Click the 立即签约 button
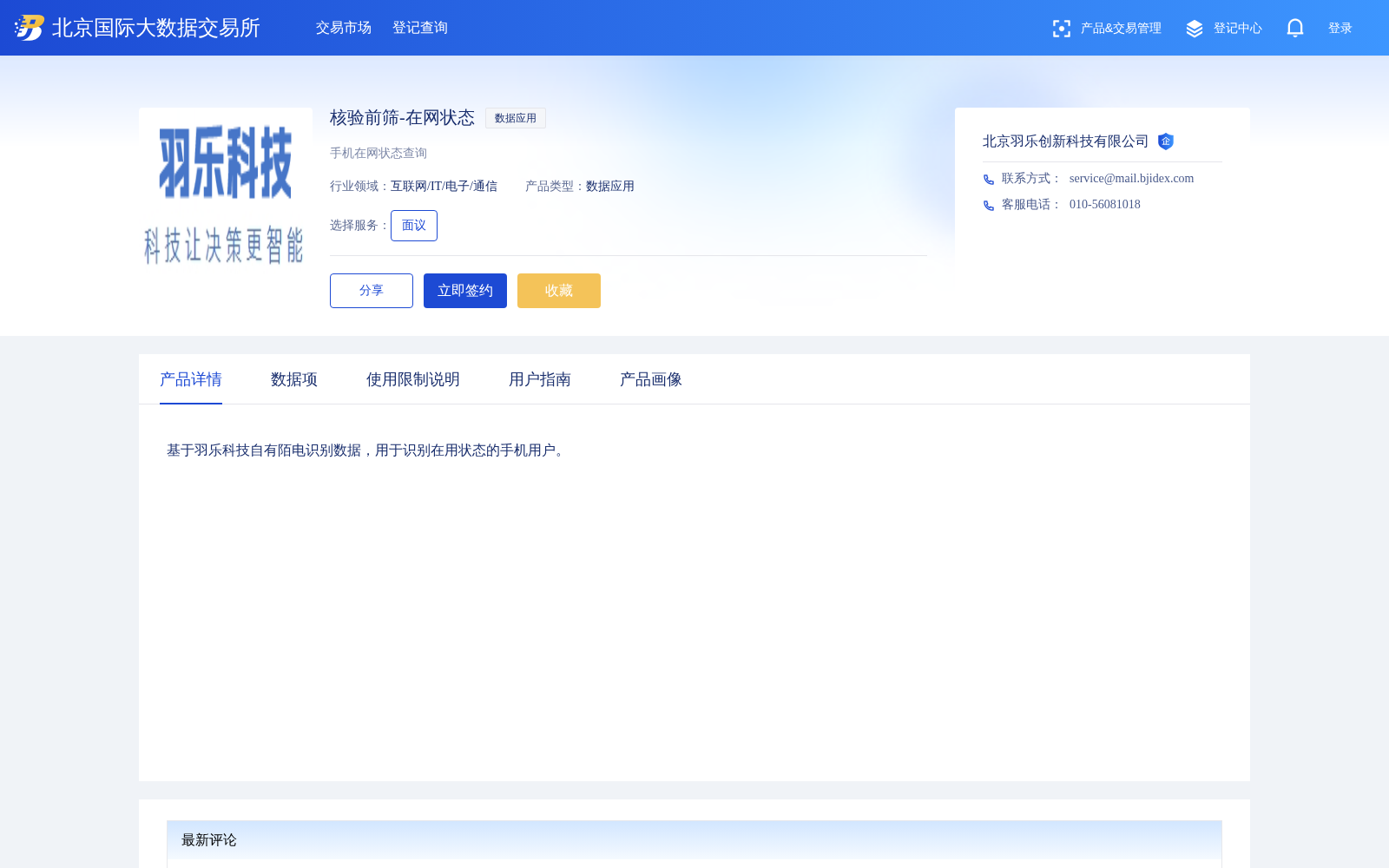1389x868 pixels. 465,291
